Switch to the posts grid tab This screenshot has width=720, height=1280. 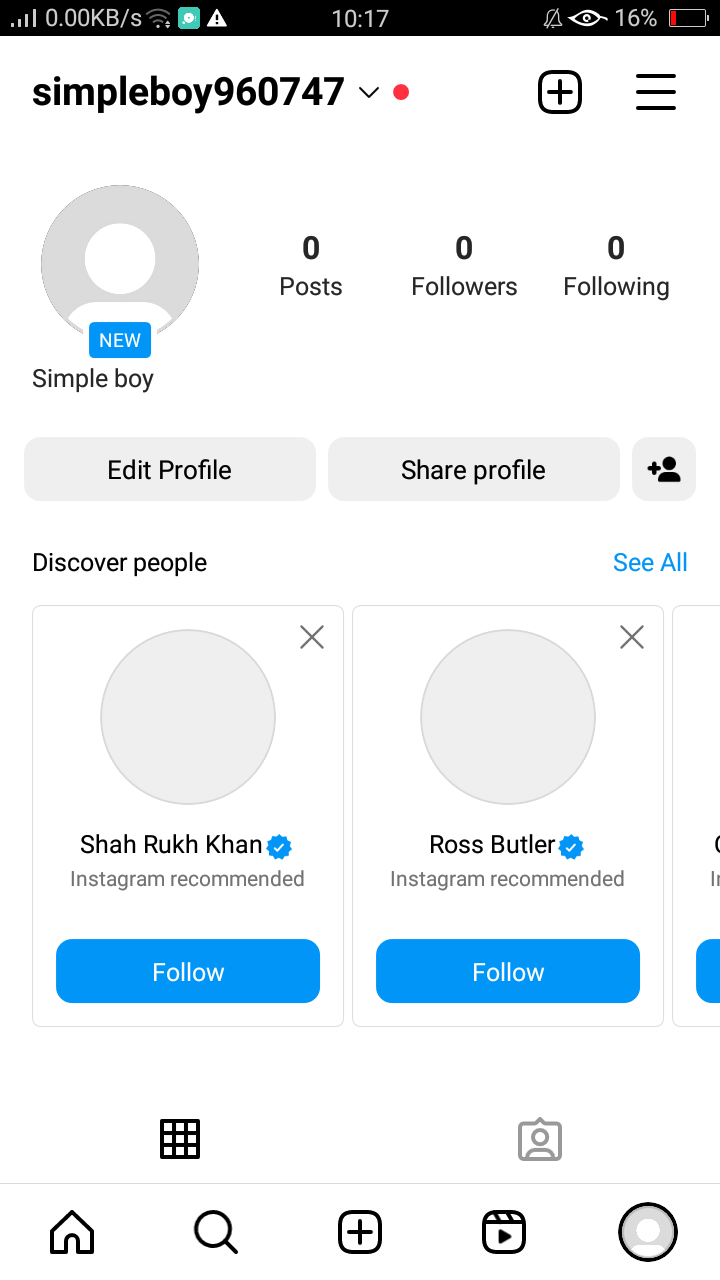pos(180,1139)
